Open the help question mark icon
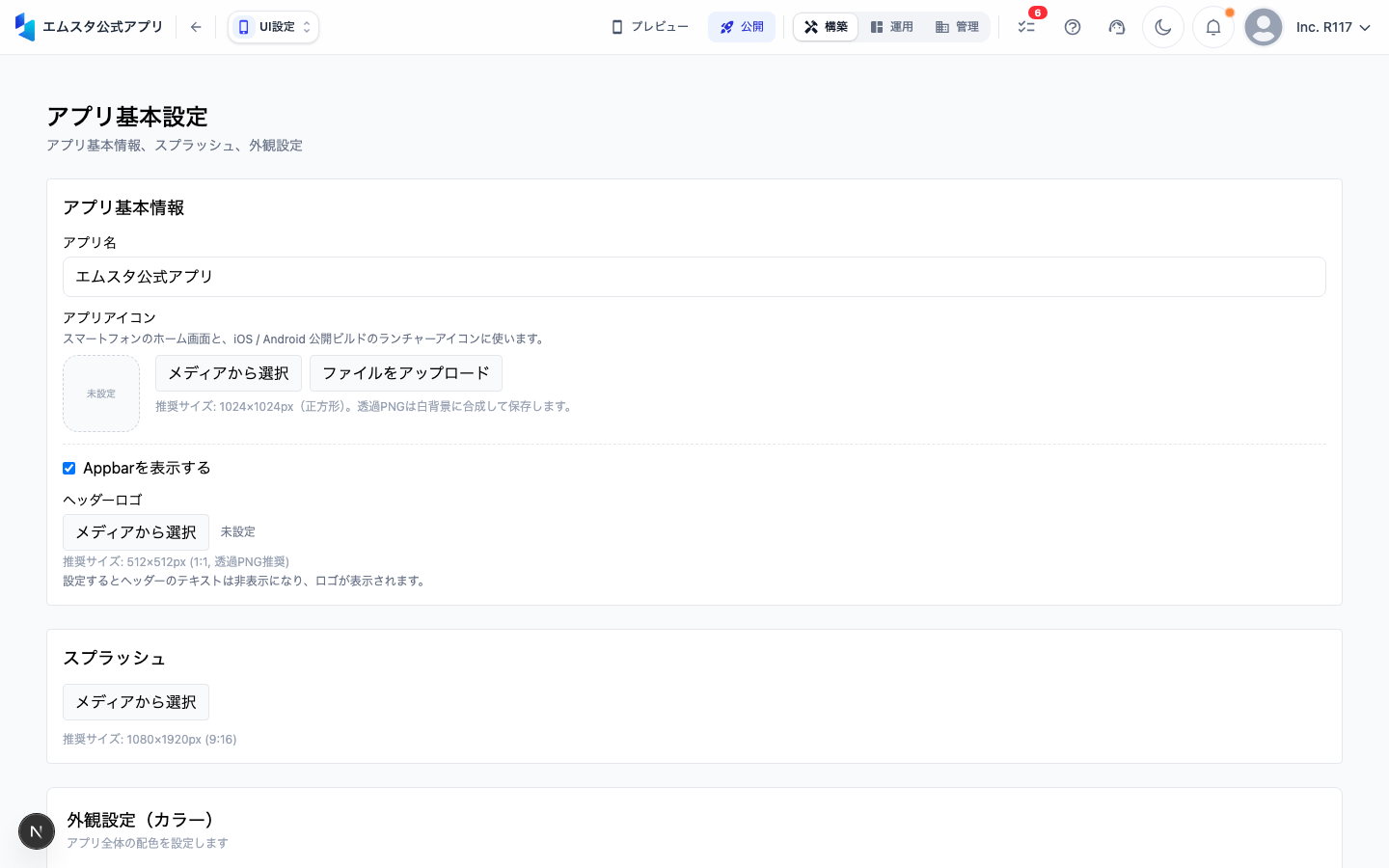 click(1073, 27)
